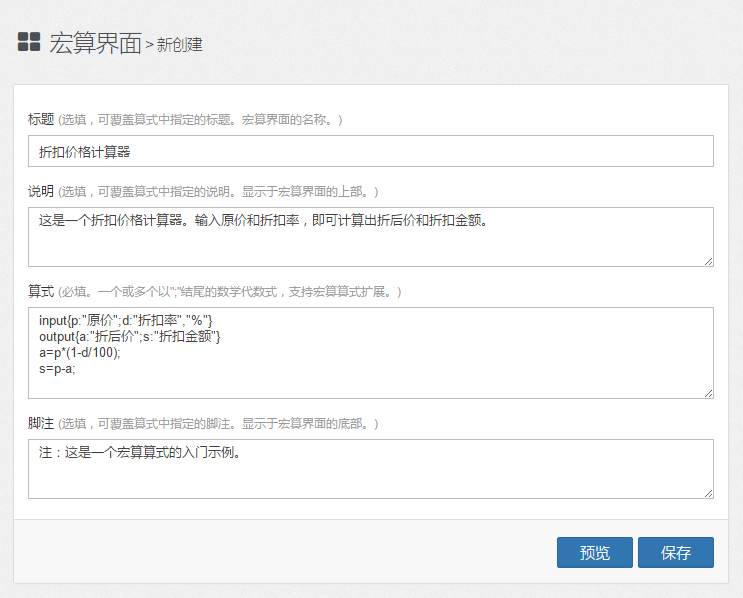Grab the 说明 textarea resize handle

coord(708,262)
